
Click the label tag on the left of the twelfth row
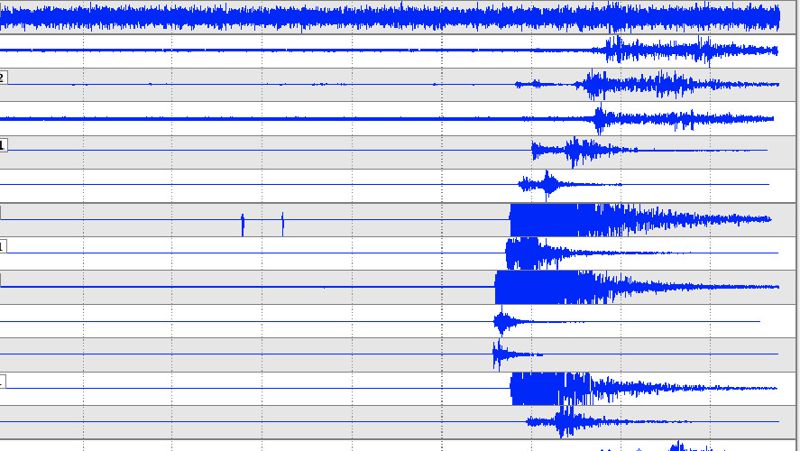click(2, 381)
